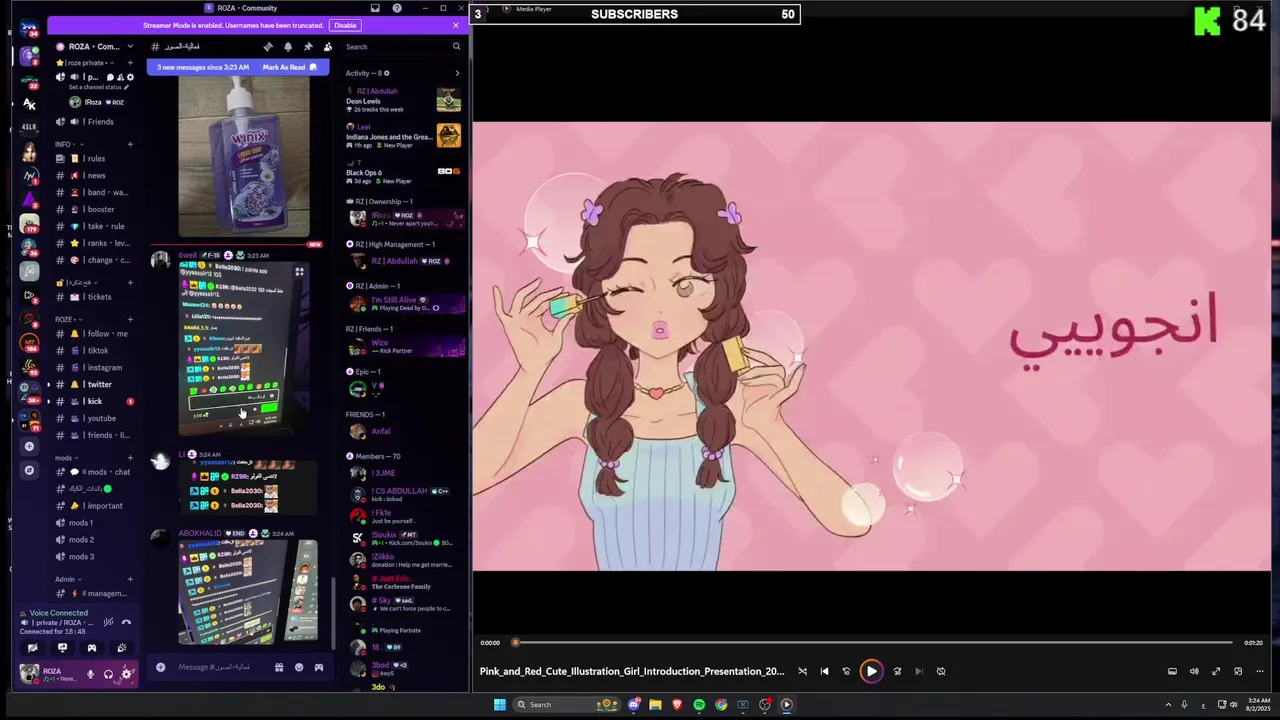1280x720 pixels.
Task: Open volume control in Media Player
Action: 1194,671
